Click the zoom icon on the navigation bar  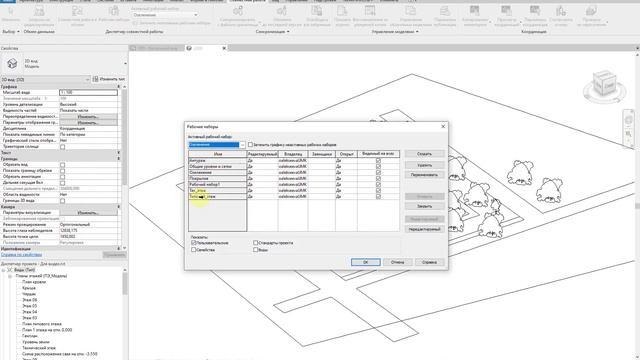(x=629, y=134)
